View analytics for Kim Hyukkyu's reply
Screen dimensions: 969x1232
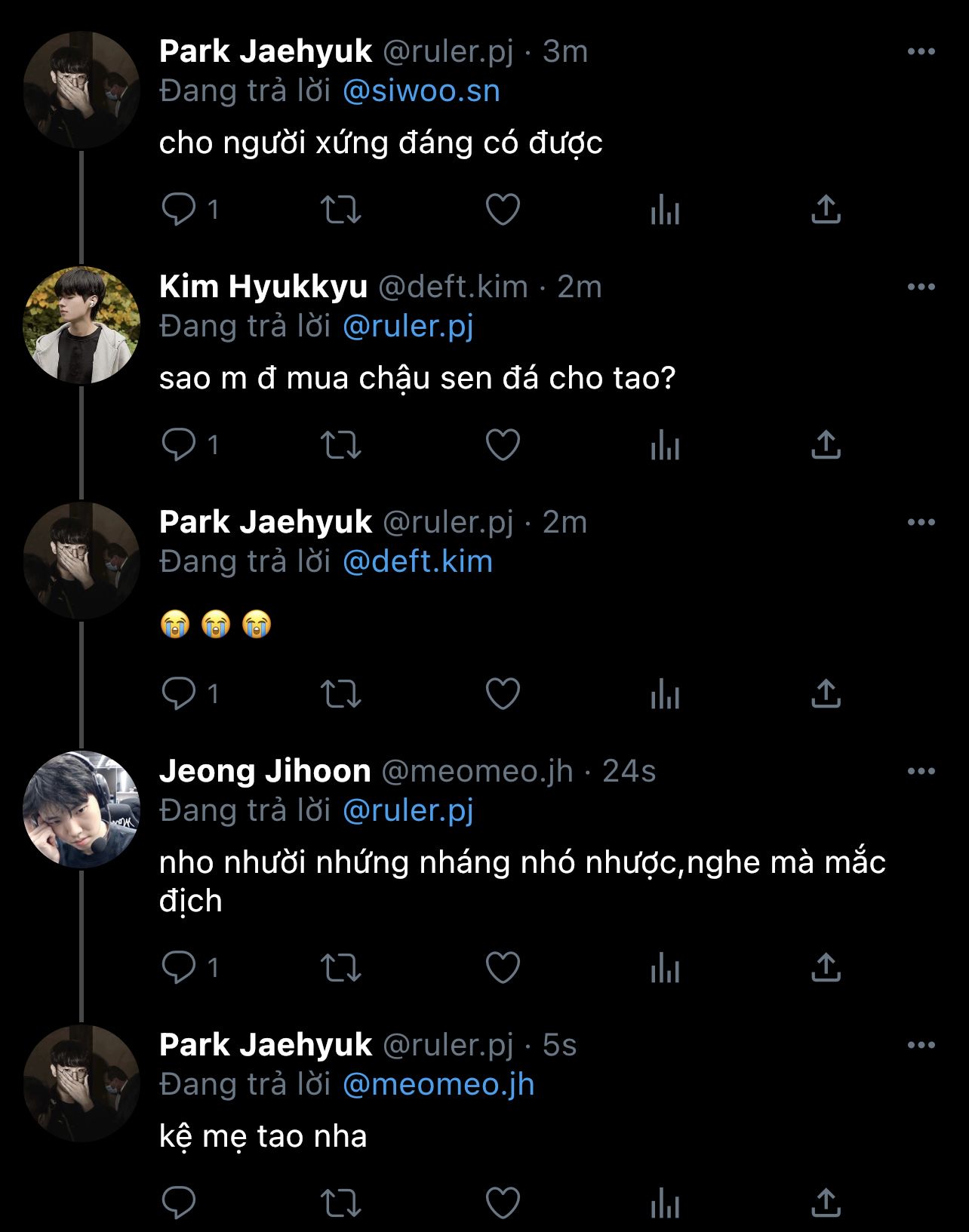665,444
